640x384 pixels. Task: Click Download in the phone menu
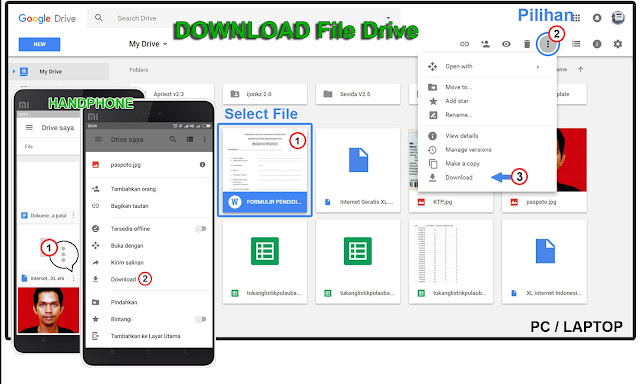123,280
